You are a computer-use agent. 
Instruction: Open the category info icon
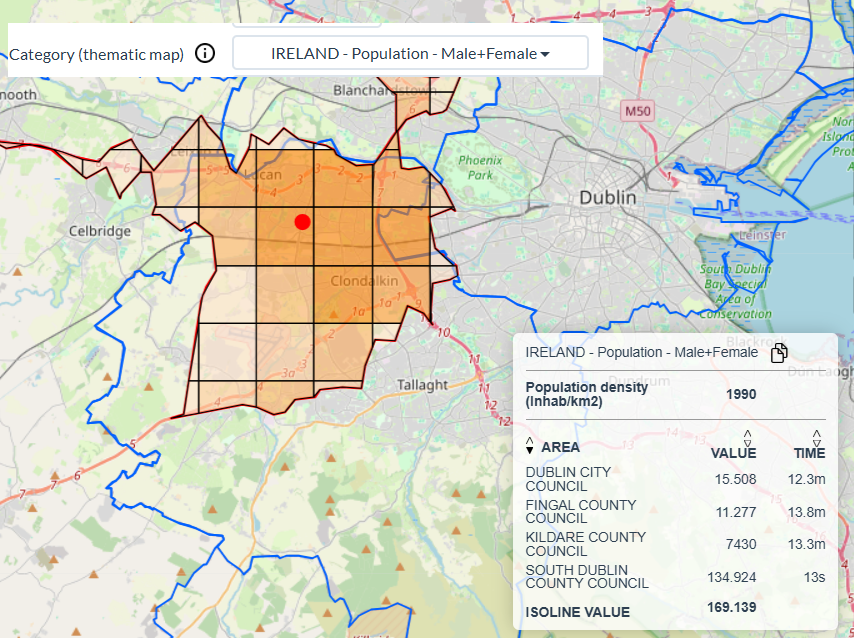(205, 53)
